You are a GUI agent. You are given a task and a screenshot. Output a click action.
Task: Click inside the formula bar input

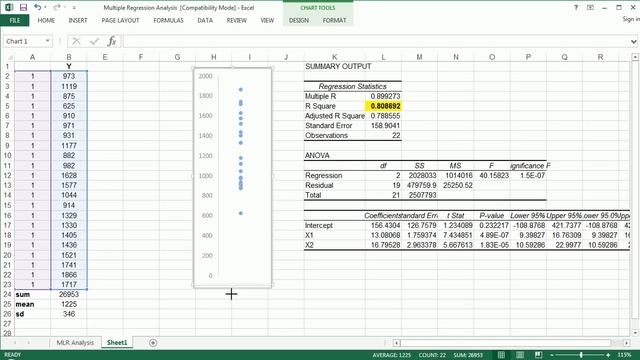point(376,41)
